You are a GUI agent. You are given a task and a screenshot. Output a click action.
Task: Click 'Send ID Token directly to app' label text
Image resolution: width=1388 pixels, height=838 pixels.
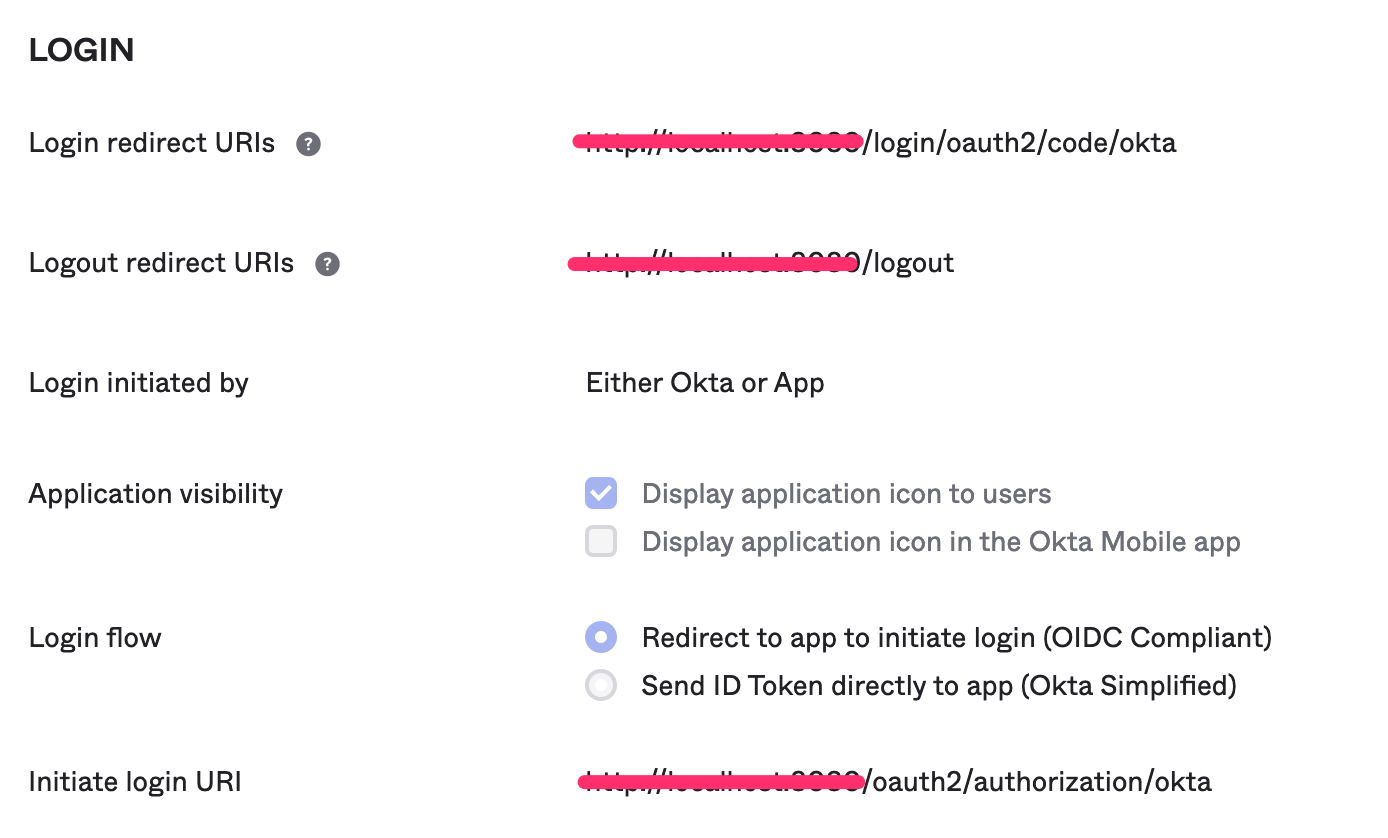(938, 685)
